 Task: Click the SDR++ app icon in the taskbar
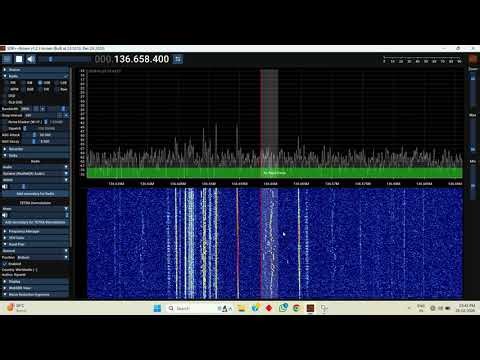(310, 308)
